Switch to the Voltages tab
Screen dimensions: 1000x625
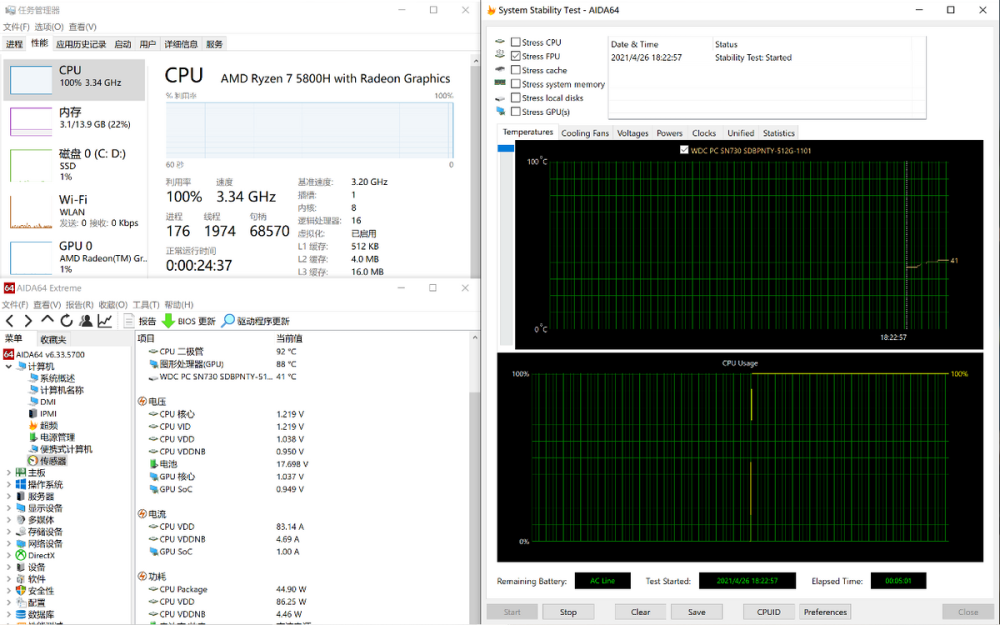(x=633, y=133)
